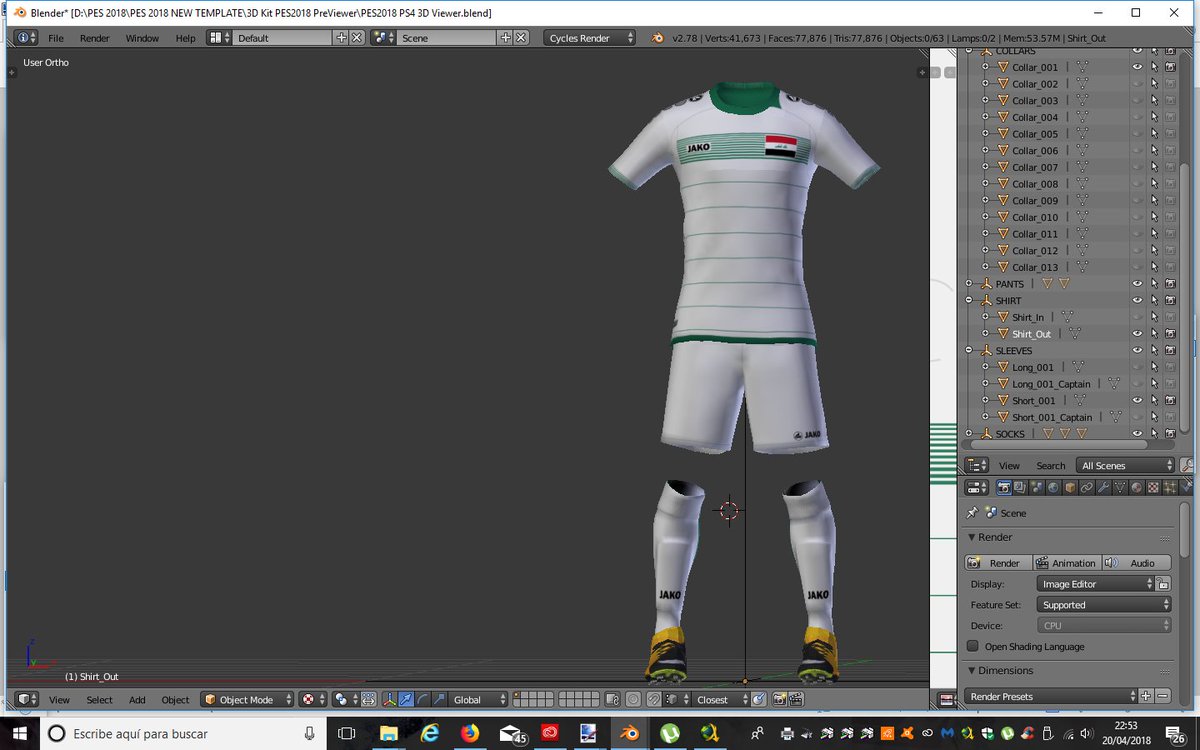
Task: Select the scale manipulator icon
Action: (439, 700)
